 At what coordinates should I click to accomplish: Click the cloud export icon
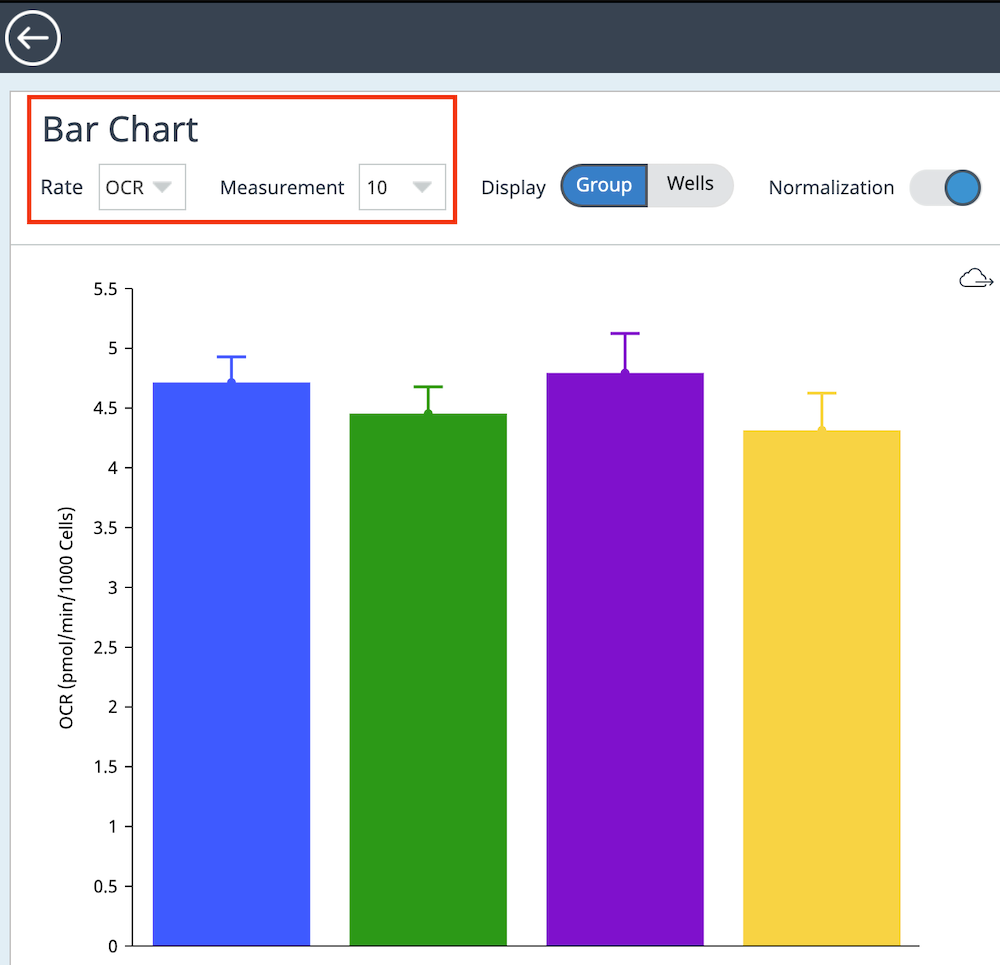point(975,279)
